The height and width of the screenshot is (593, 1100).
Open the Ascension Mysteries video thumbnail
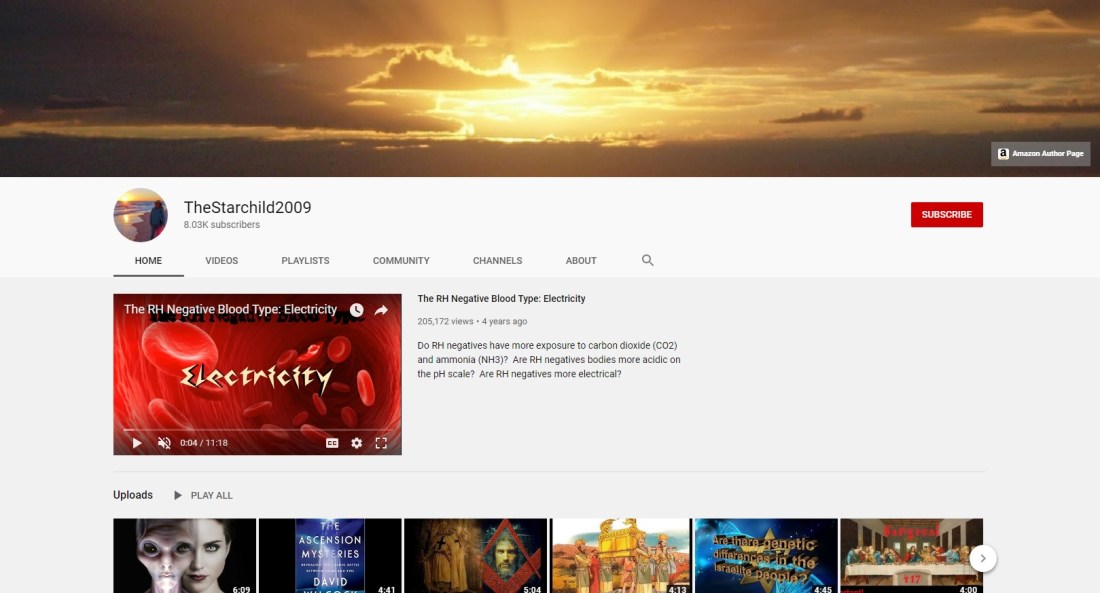coord(330,555)
